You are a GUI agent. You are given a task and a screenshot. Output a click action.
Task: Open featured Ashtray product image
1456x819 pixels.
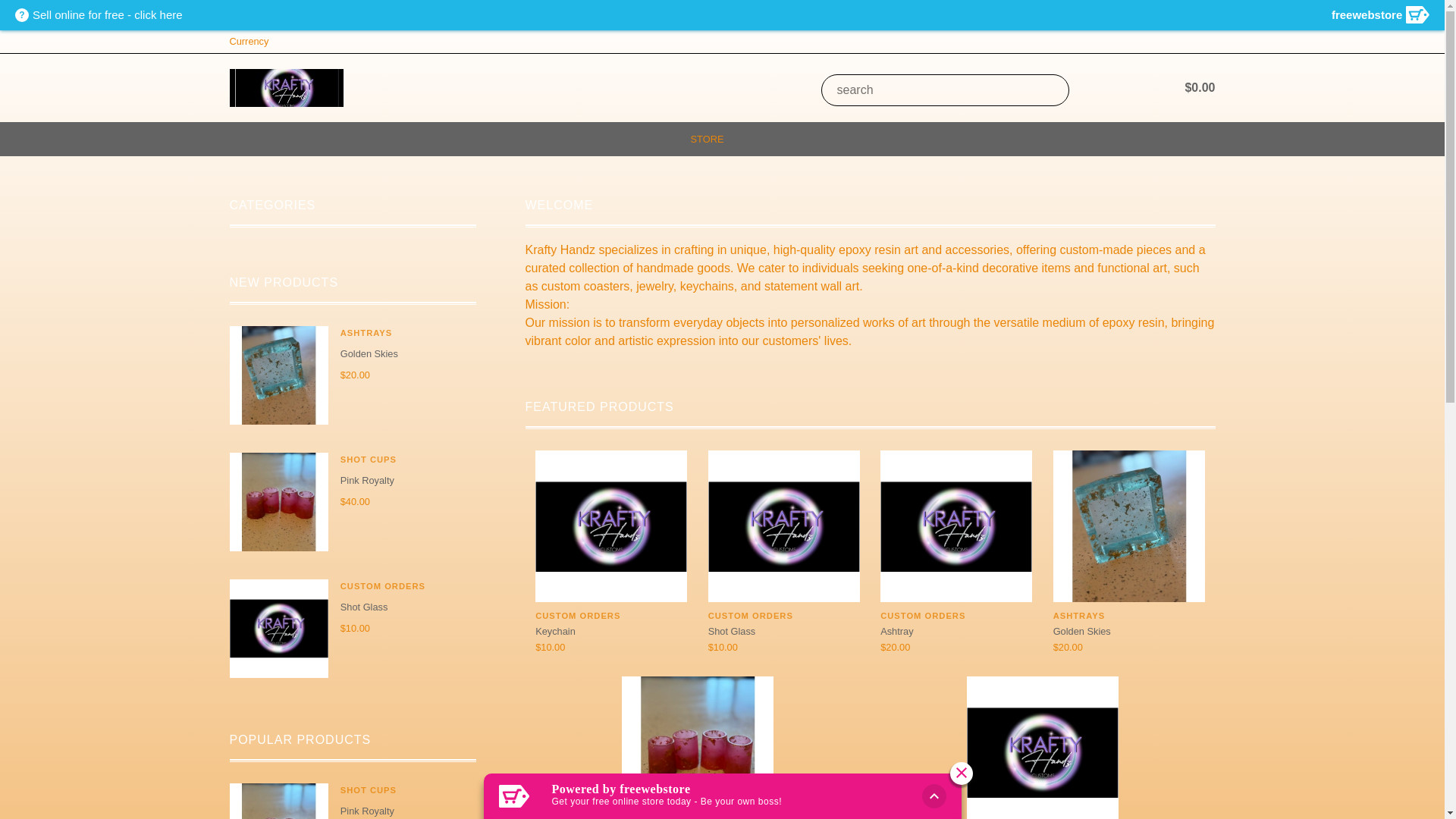955,526
